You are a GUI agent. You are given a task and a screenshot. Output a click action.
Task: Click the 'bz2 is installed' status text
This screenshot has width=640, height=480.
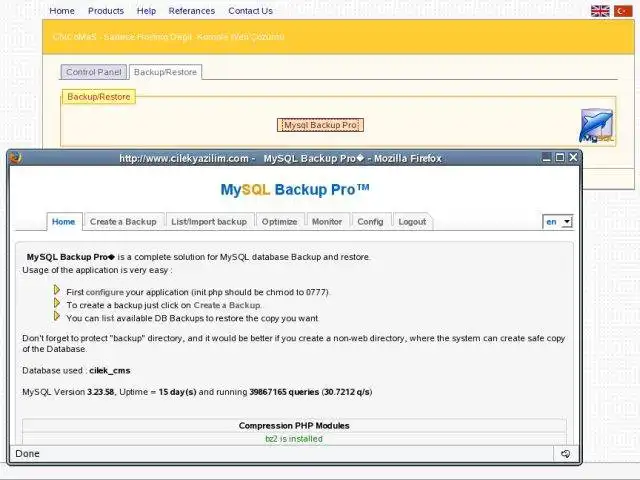click(x=294, y=439)
